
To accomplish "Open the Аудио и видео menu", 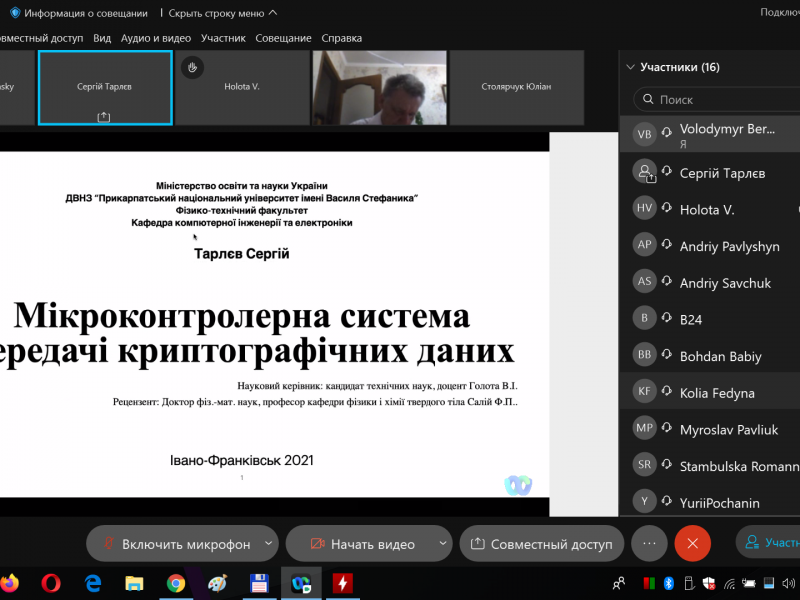I will pos(155,38).
